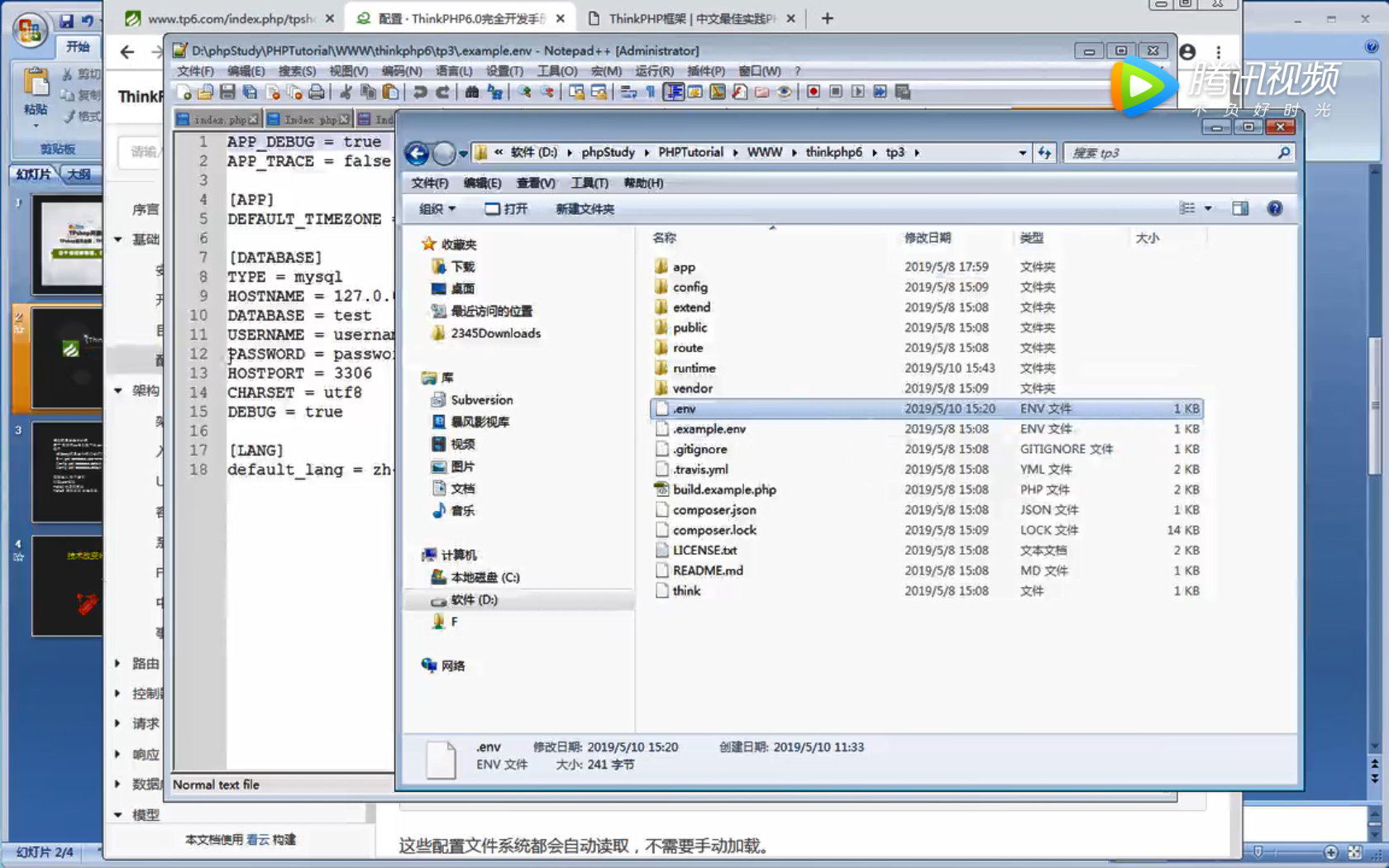This screenshot has width=1389, height=868.
Task: Collapse the 基础 section in browser sidebar
Action: point(118,240)
